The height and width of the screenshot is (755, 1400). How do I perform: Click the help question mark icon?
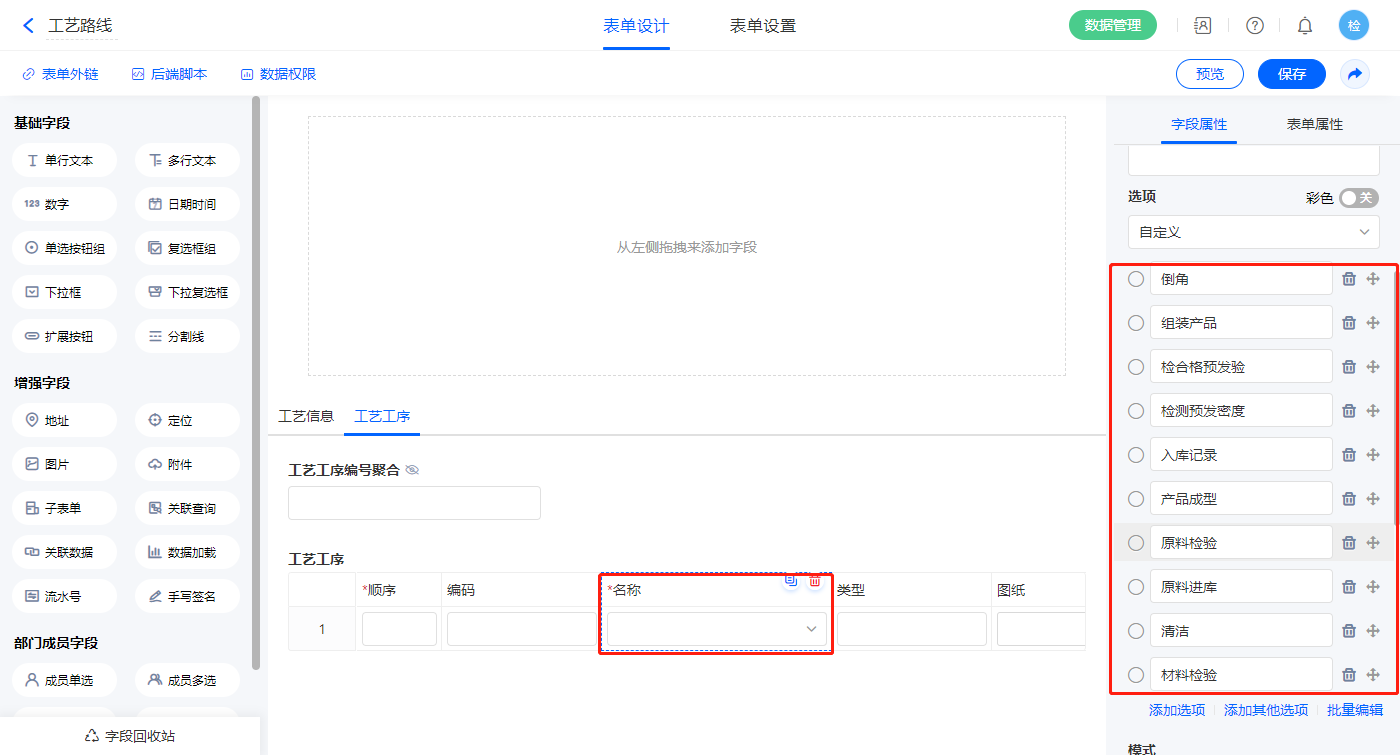pyautogui.click(x=1255, y=26)
